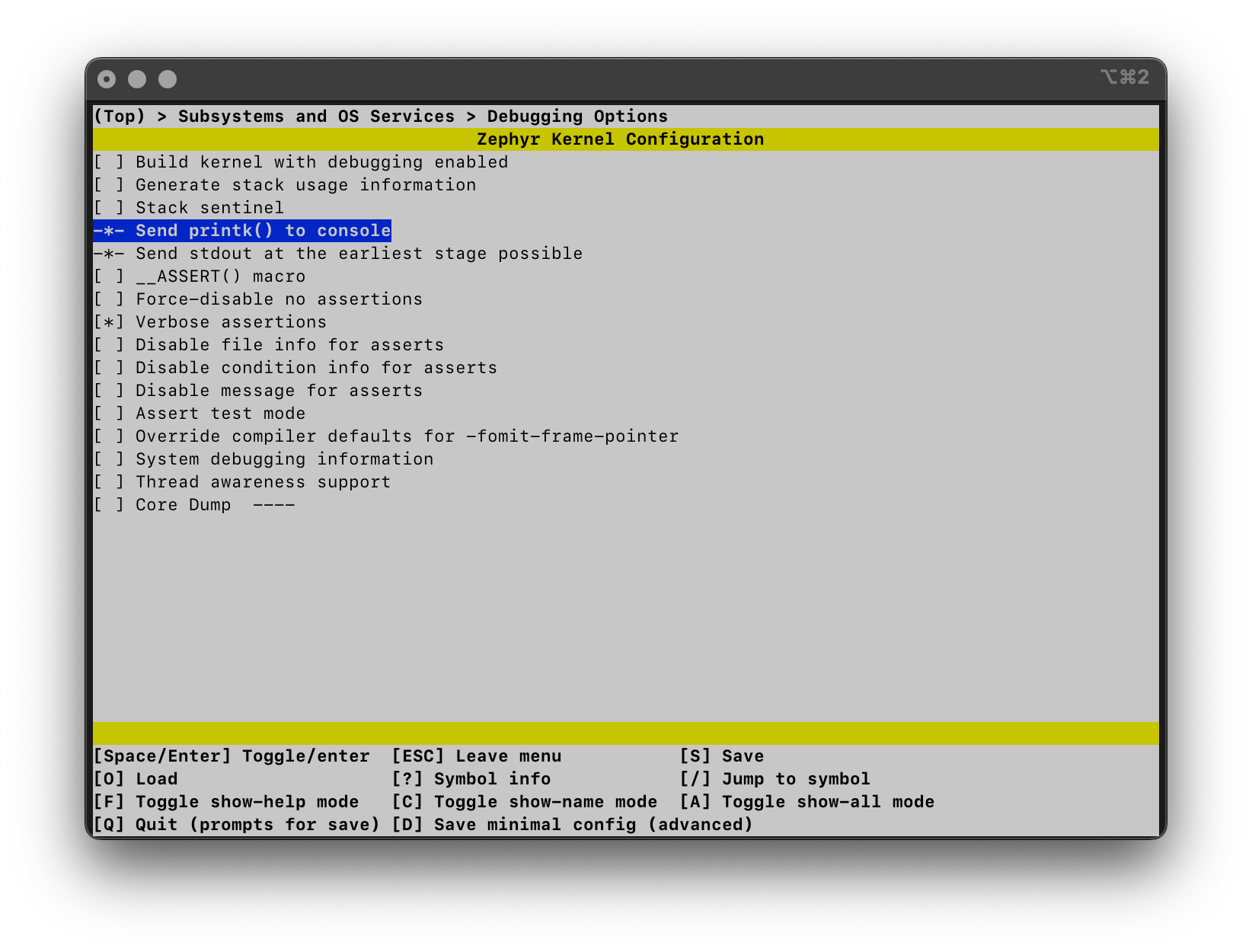
Task: Click Subsystems and OS Services breadcrumb
Action: tap(316, 117)
